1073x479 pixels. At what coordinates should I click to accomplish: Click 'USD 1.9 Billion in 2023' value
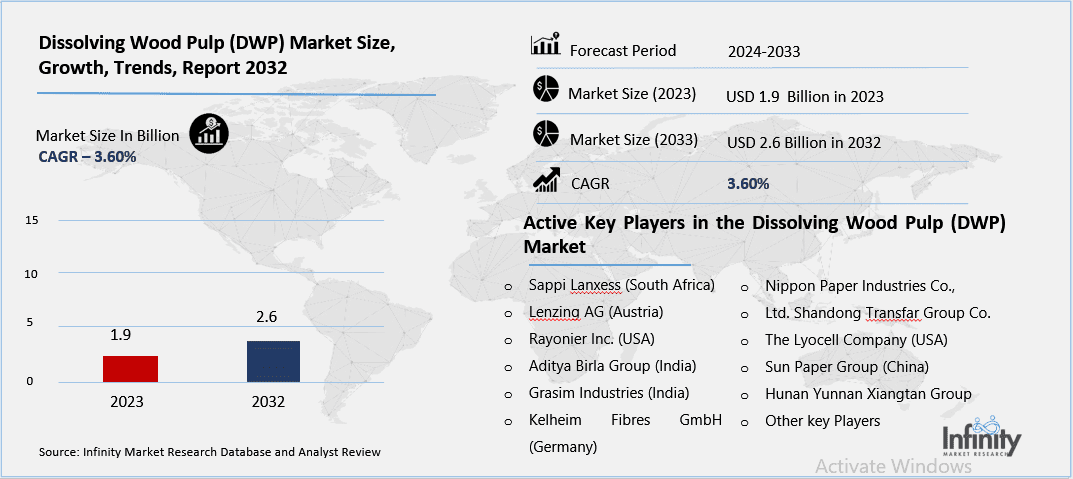click(x=805, y=97)
